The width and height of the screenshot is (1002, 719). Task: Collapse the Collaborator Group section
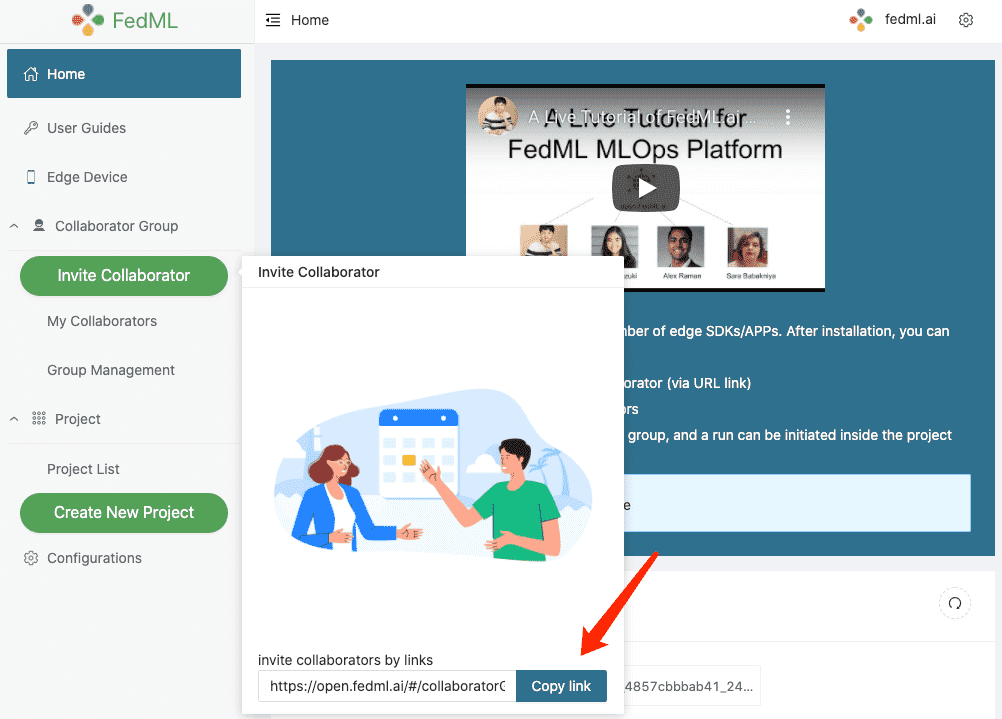point(14,226)
